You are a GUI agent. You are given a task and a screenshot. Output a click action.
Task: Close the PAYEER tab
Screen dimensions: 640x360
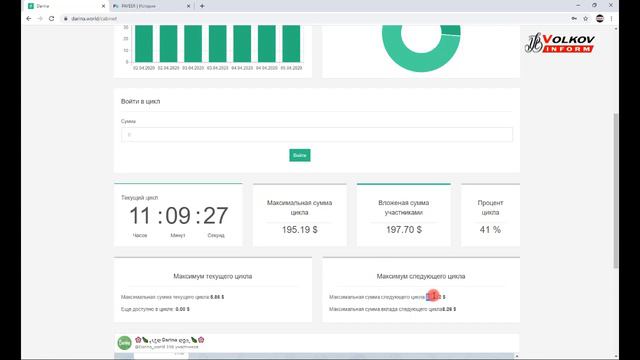[x=189, y=6]
